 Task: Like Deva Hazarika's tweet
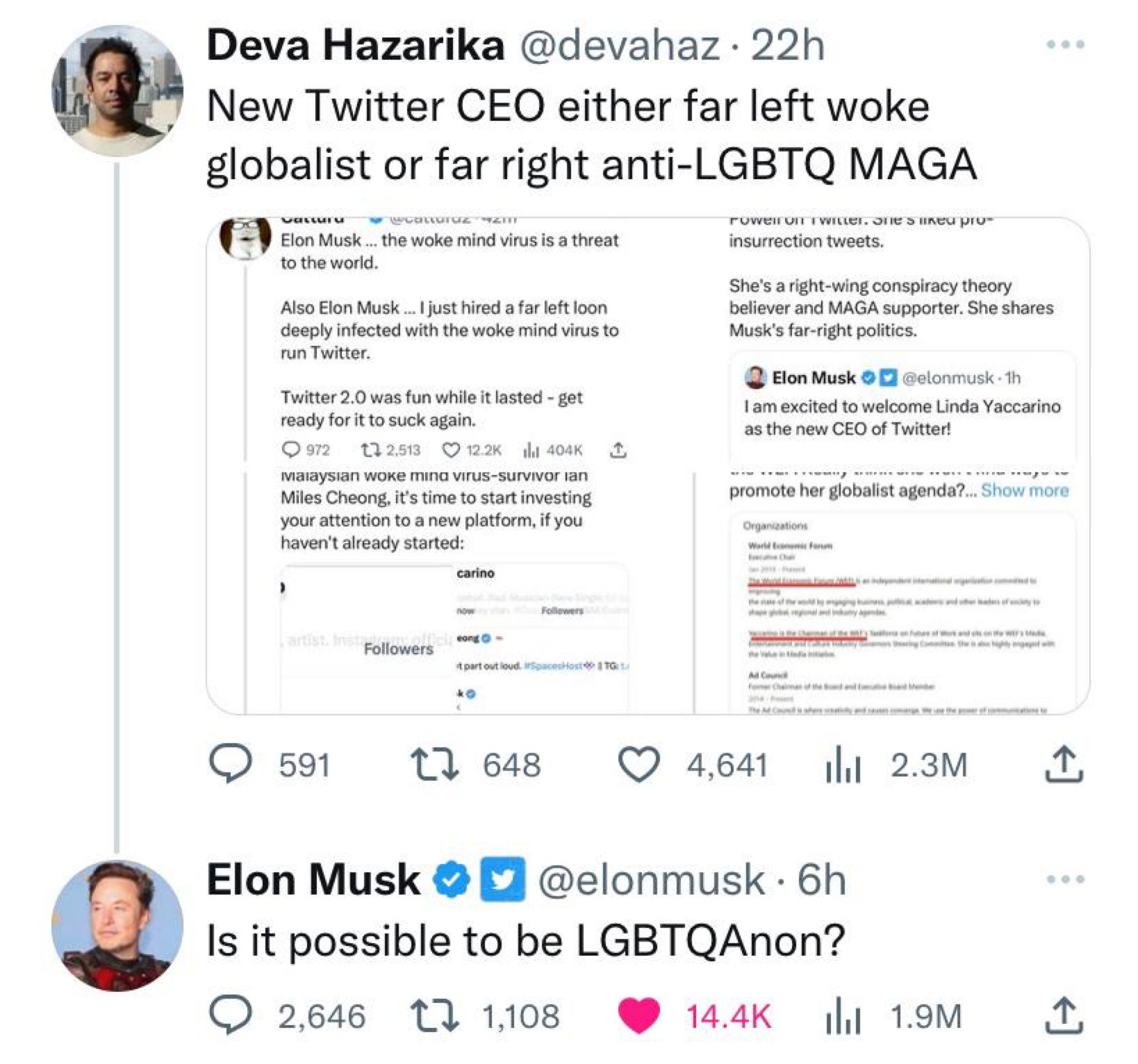pyautogui.click(x=638, y=764)
